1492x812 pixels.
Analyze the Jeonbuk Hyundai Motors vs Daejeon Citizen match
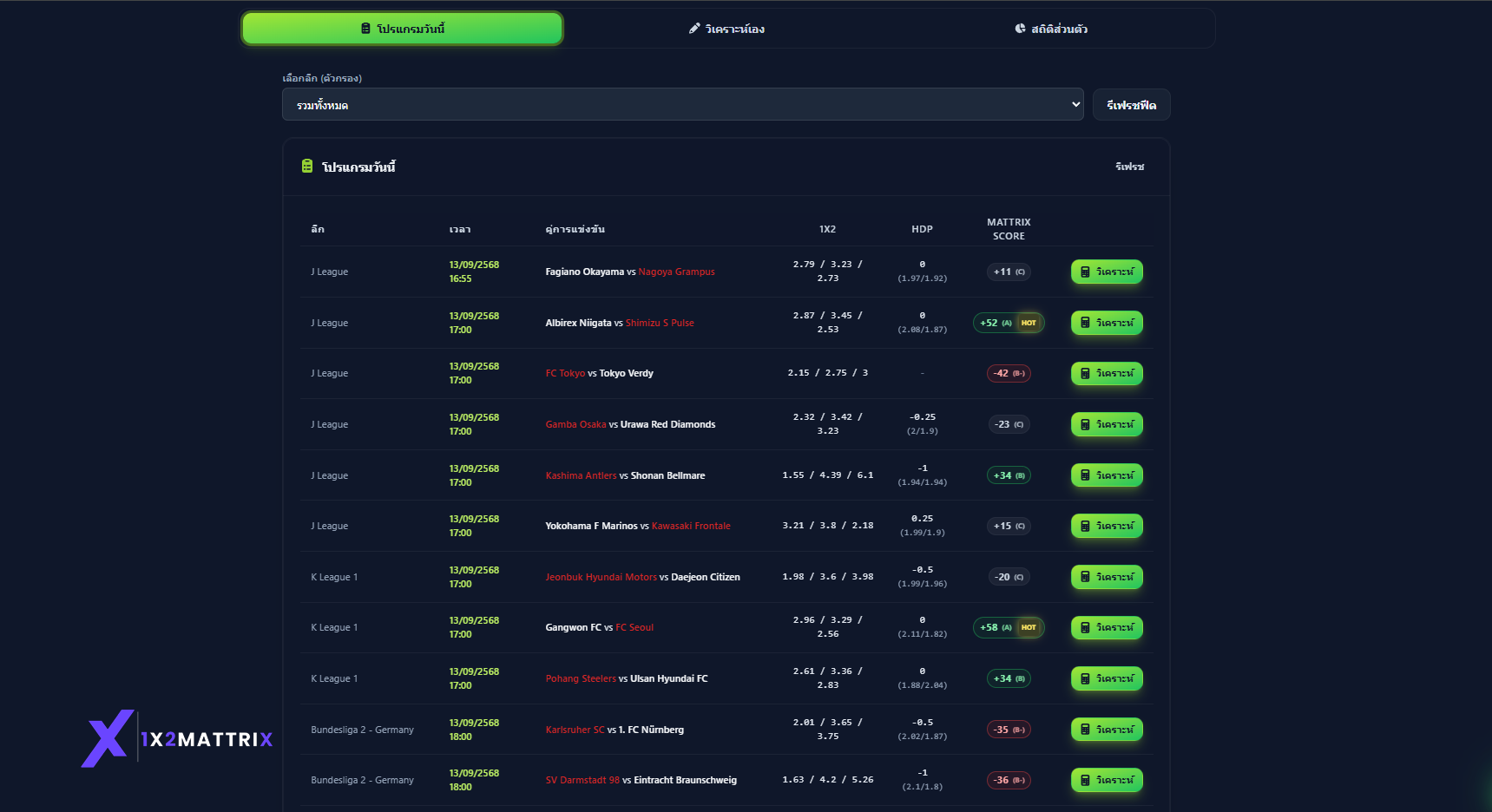click(1107, 577)
